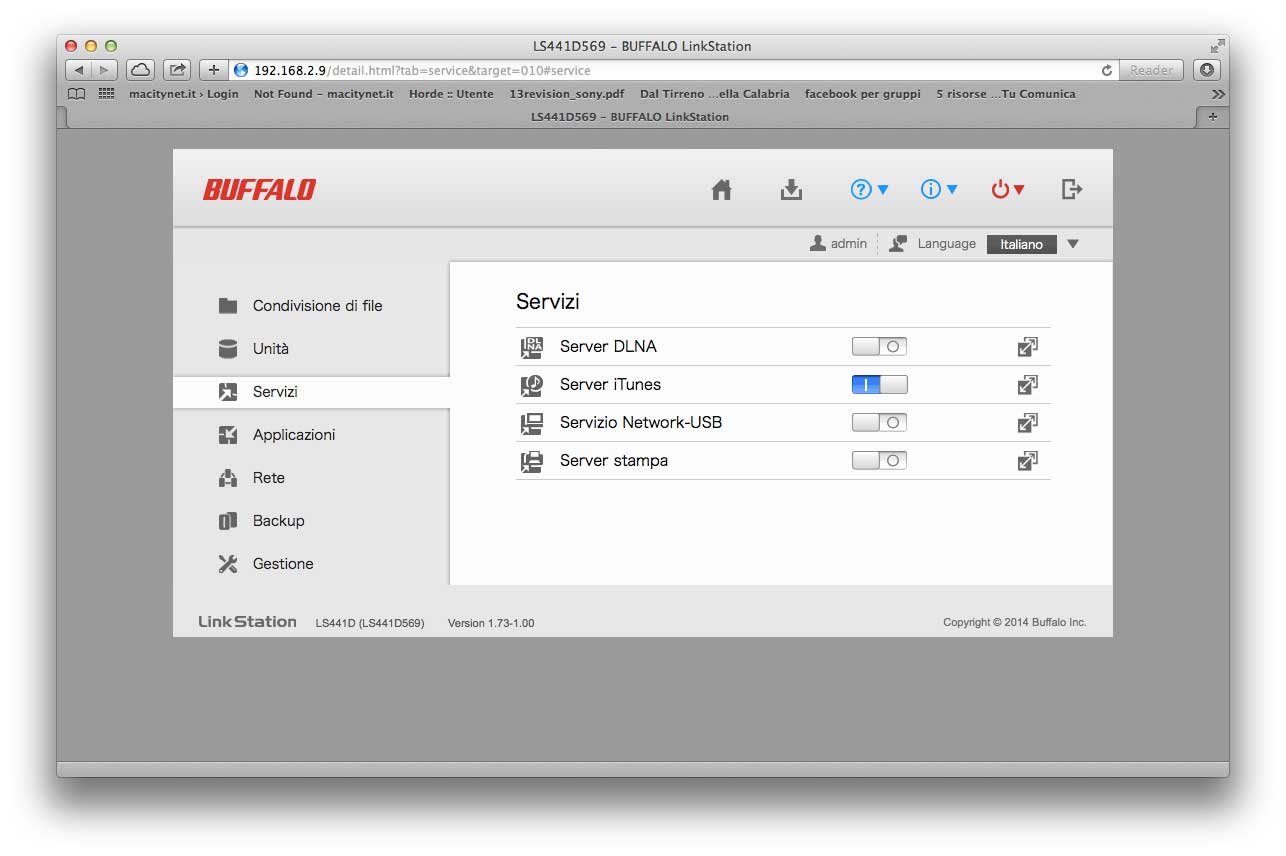Click the Condivisione di file folder icon
The width and height of the screenshot is (1286, 856).
point(228,306)
